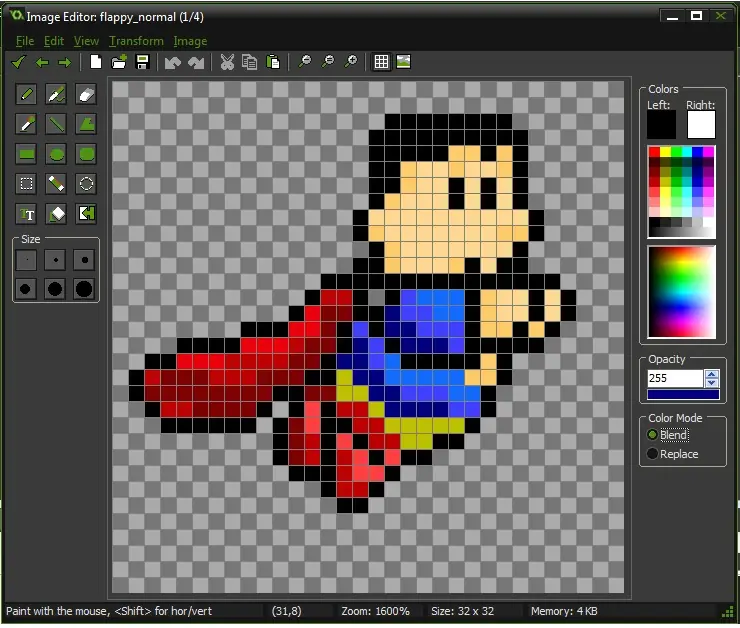Select the Text tool
Viewport: 740px width, 628px height.
pyautogui.click(x=26, y=214)
